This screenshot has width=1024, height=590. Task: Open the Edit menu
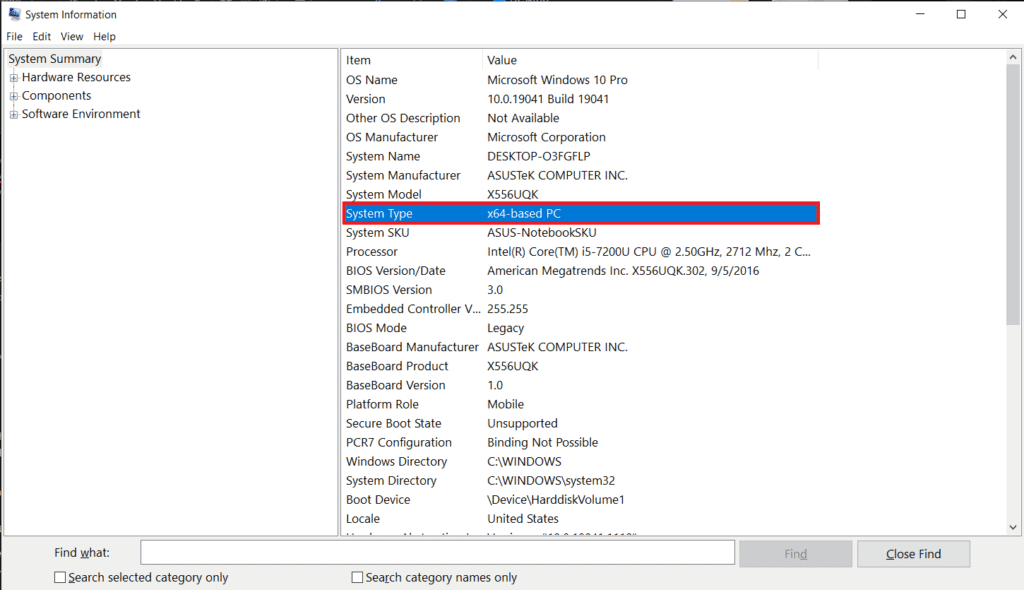click(41, 36)
